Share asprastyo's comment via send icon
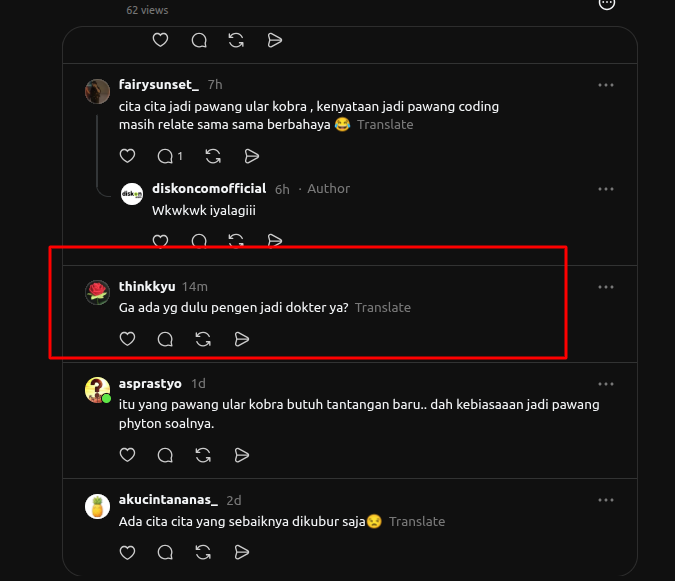 pos(242,455)
